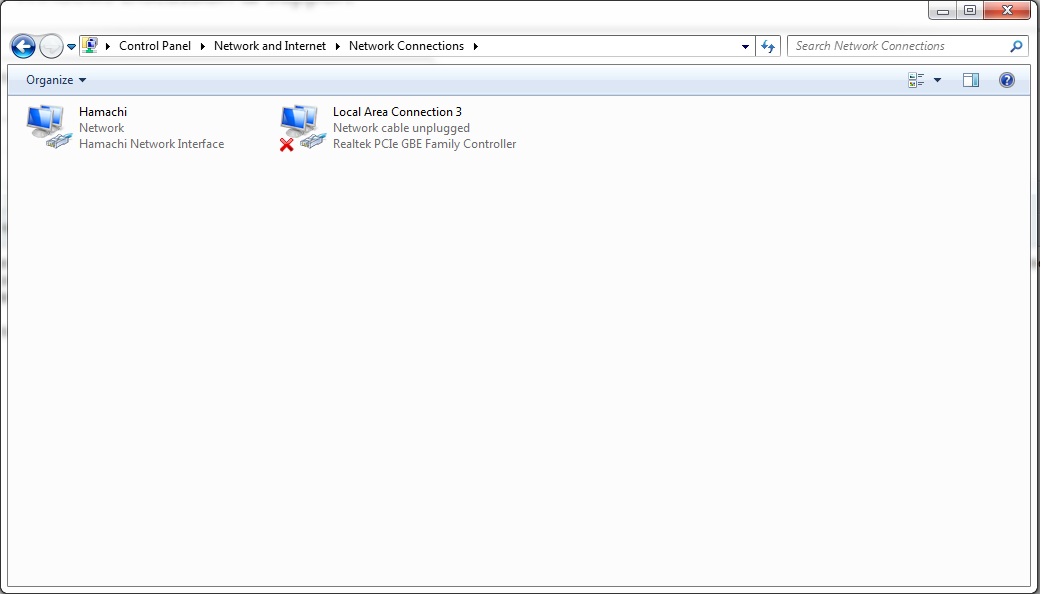Image resolution: width=1042 pixels, height=594 pixels.
Task: Navigate to Control Panel via breadcrumb
Action: 154,46
